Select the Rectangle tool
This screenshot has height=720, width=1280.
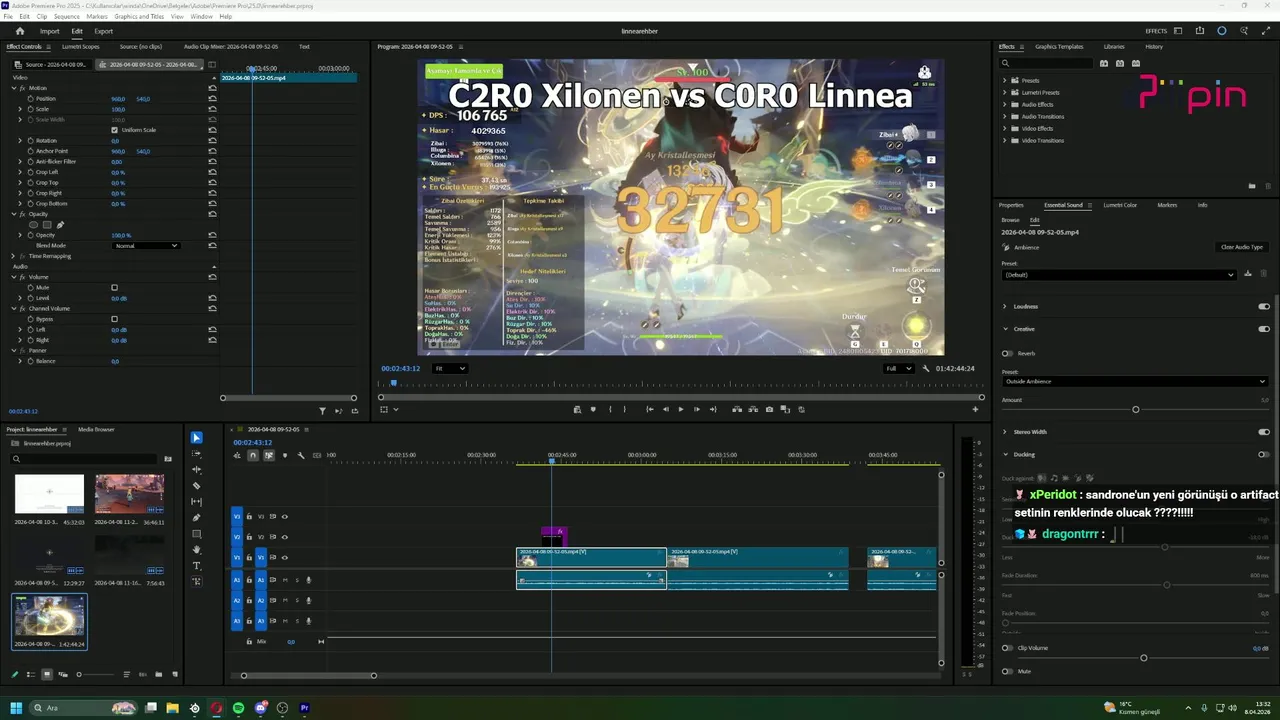tap(196, 534)
